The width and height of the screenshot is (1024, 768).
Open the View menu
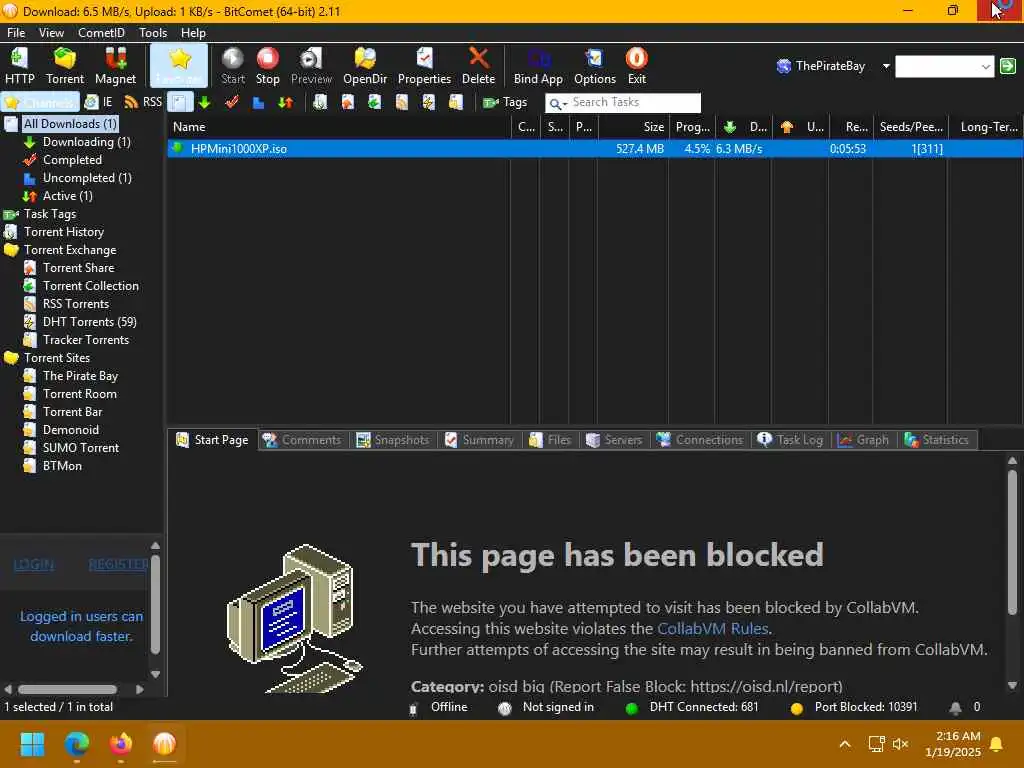click(x=51, y=33)
